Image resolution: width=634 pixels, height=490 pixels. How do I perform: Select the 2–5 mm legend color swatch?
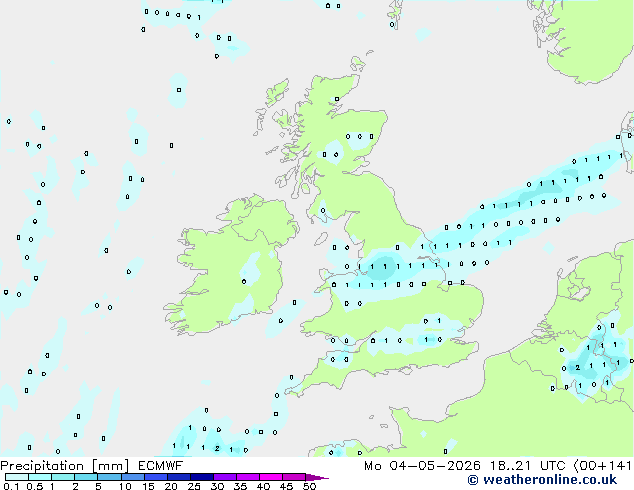(86, 477)
